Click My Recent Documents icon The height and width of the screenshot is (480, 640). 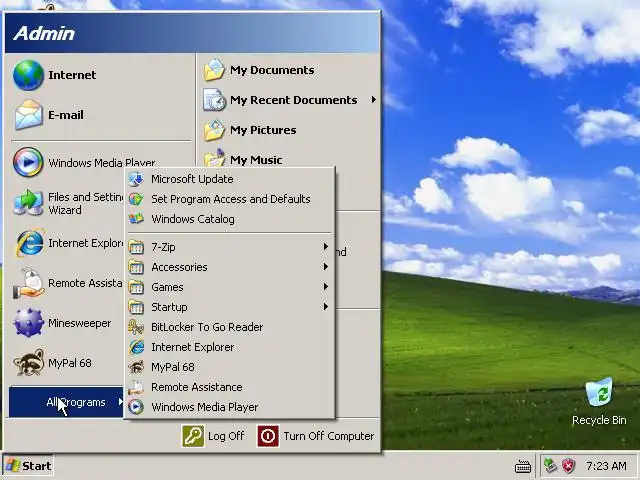[x=214, y=100]
